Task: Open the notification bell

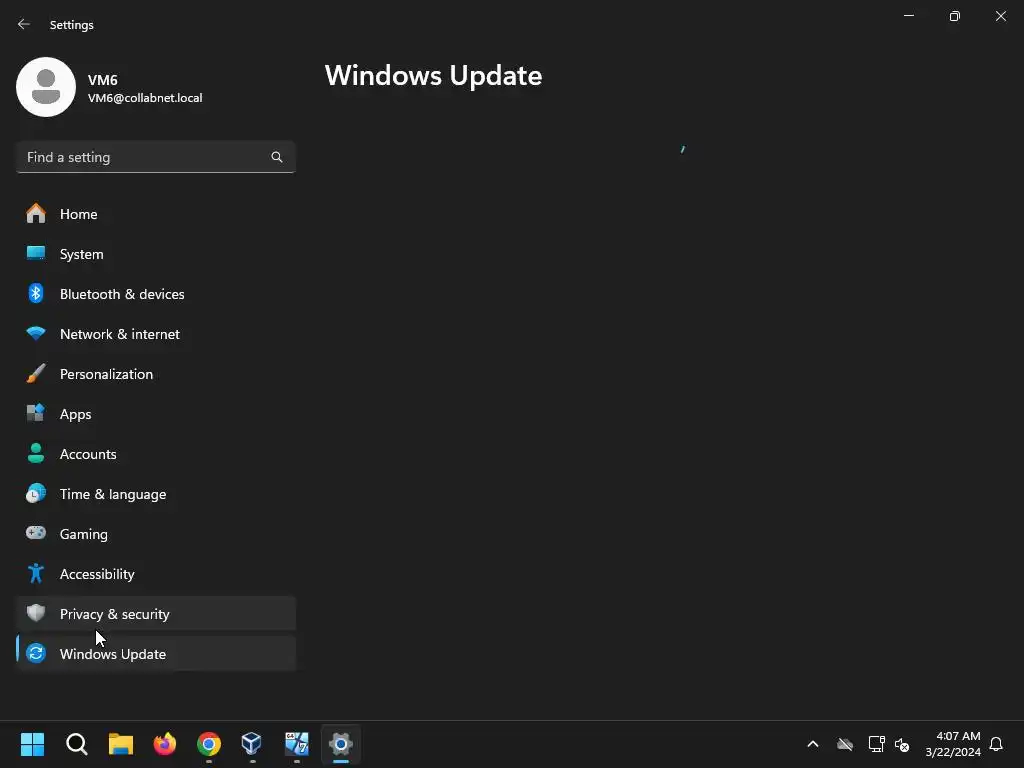Action: (996, 744)
